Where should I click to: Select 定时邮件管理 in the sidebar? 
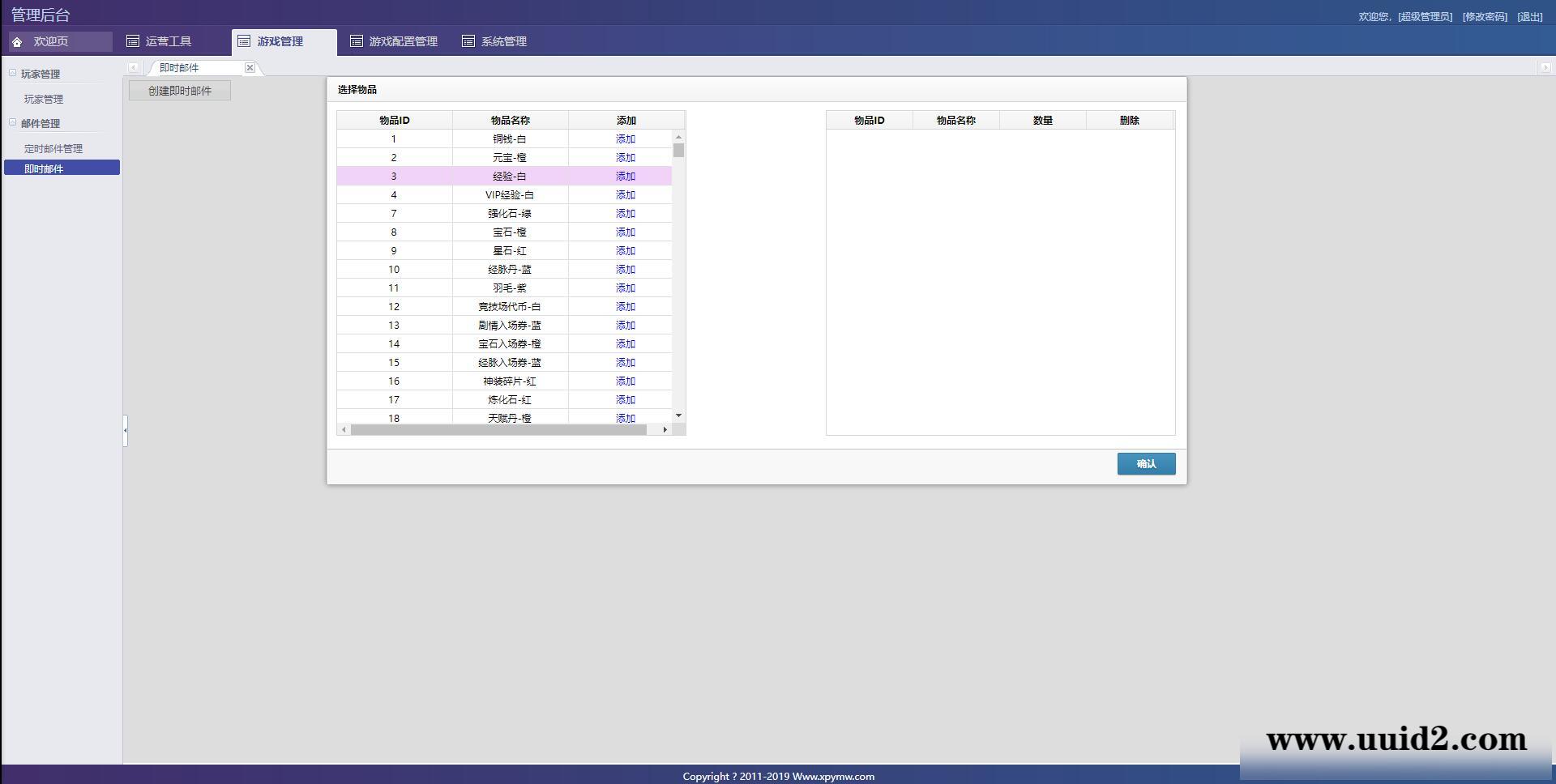tap(53, 149)
